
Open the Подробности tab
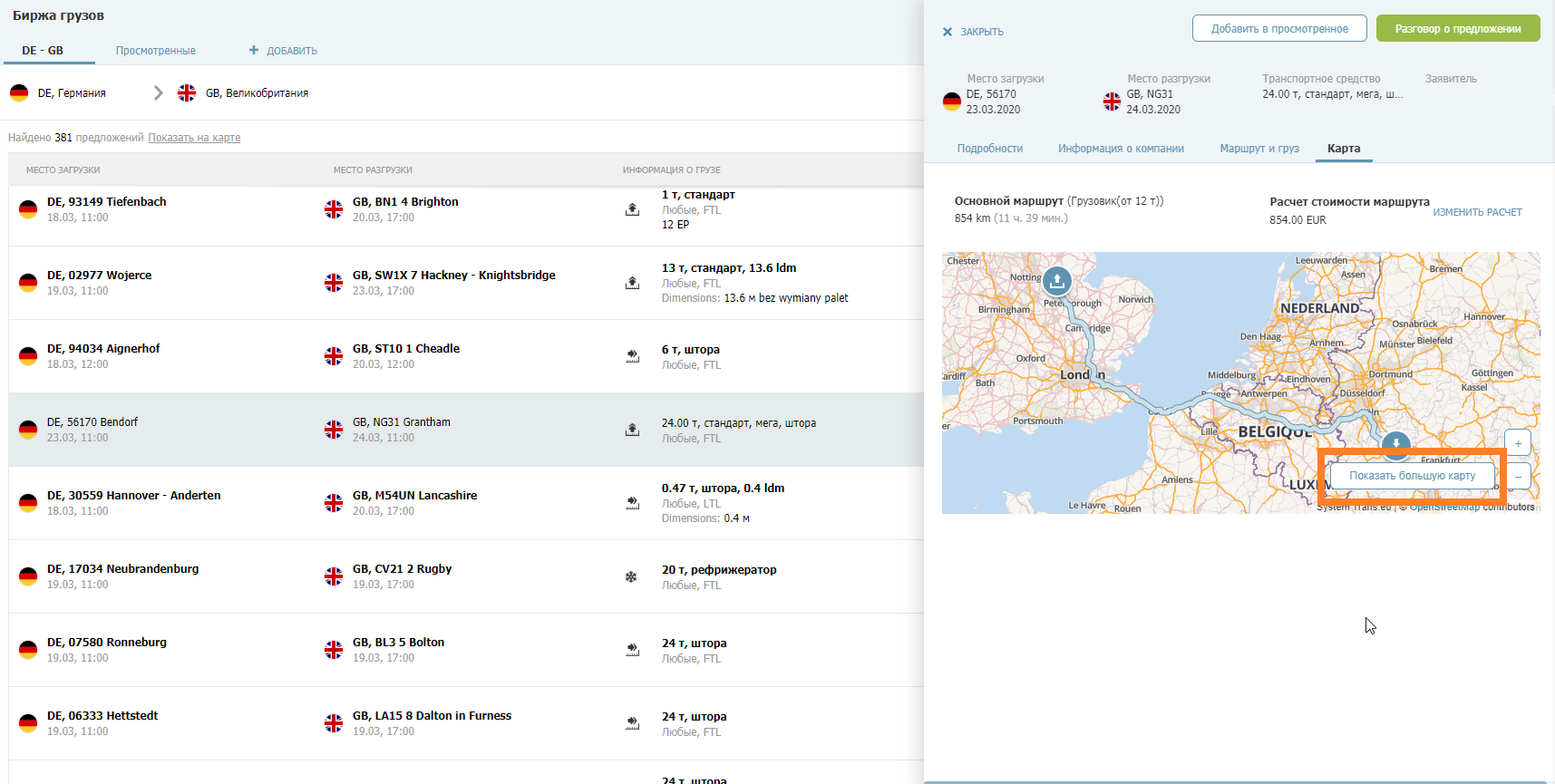point(990,149)
